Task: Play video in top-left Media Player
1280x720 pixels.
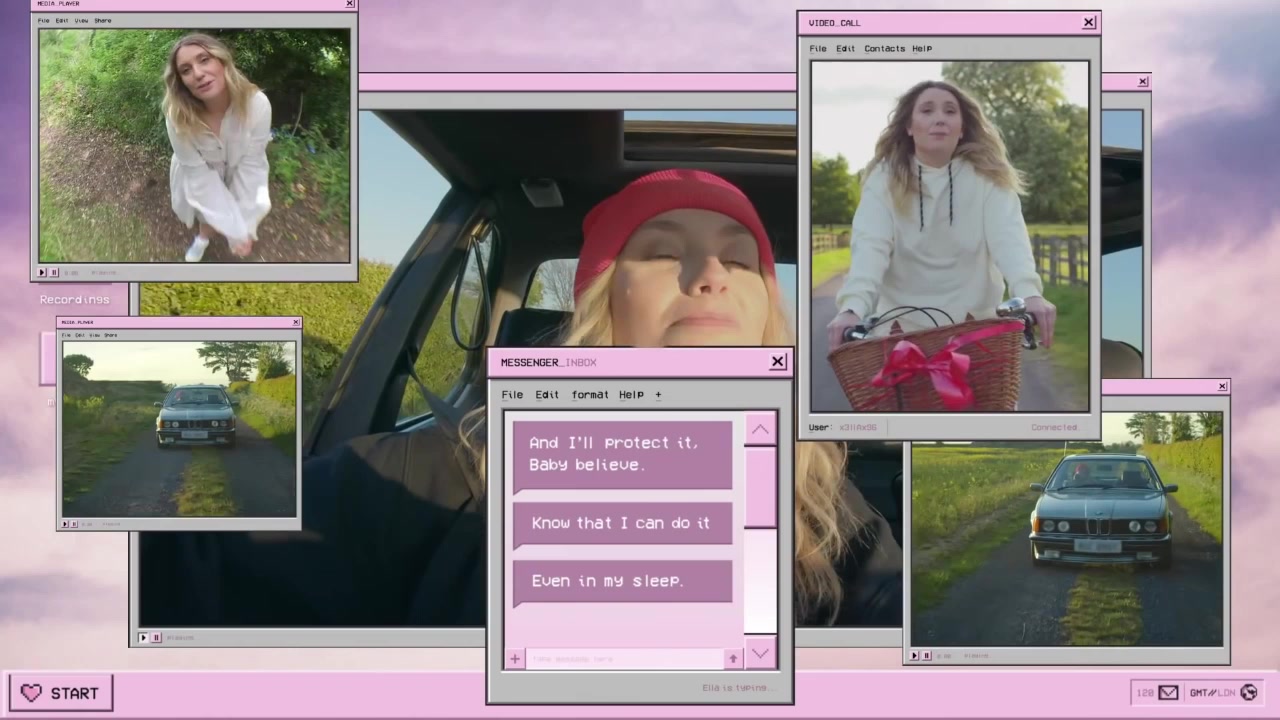Action: (x=43, y=272)
